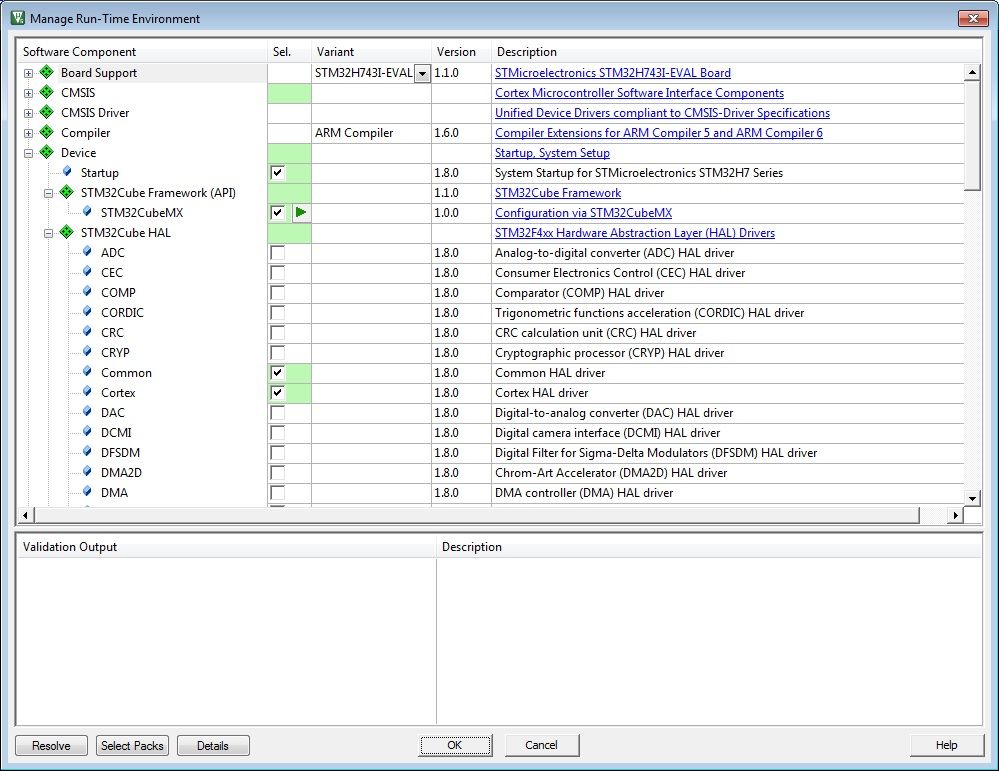Click the green diamond icon beside STM32Cube HAL
This screenshot has width=999, height=771.
[66, 232]
